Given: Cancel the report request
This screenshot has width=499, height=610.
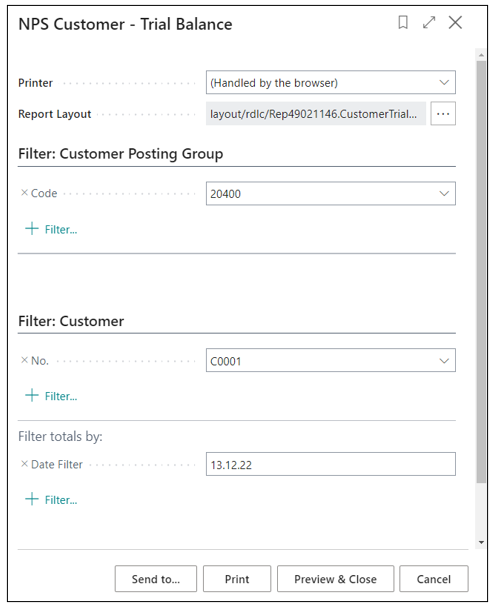Looking at the screenshot, I should (434, 579).
